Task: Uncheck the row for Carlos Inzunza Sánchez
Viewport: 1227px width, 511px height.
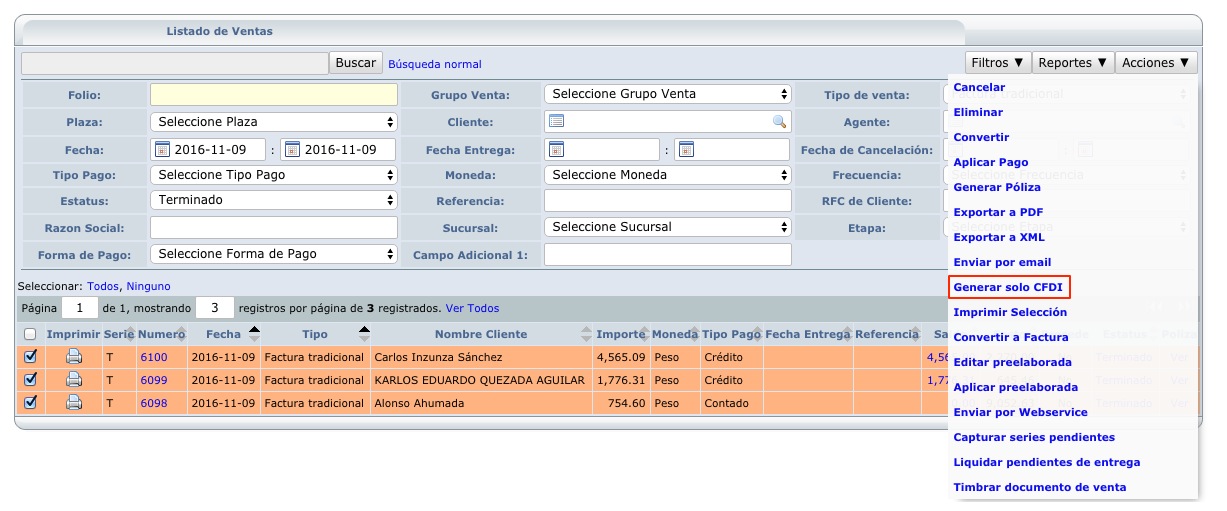Action: pos(30,355)
